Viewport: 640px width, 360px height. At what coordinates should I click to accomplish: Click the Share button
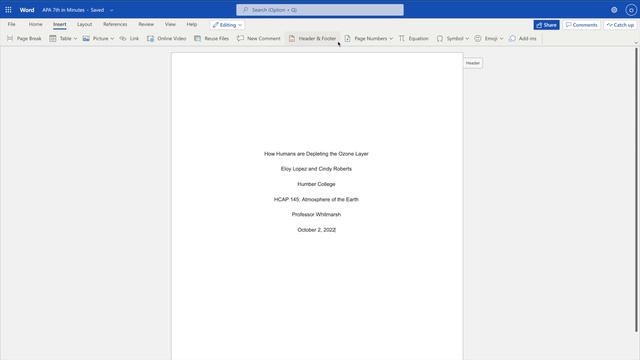(547, 25)
